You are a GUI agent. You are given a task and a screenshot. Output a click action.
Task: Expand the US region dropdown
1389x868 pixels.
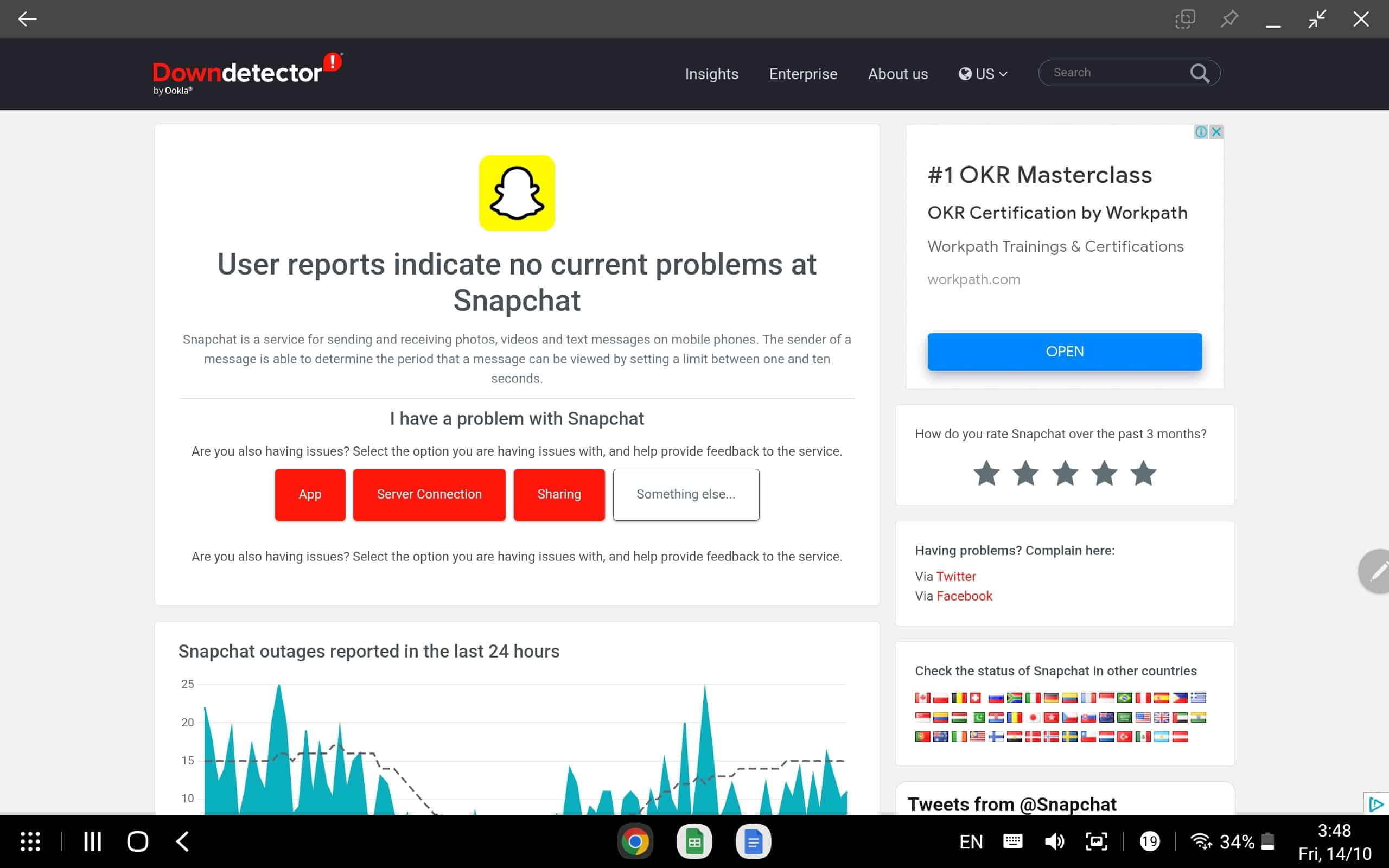(x=983, y=73)
